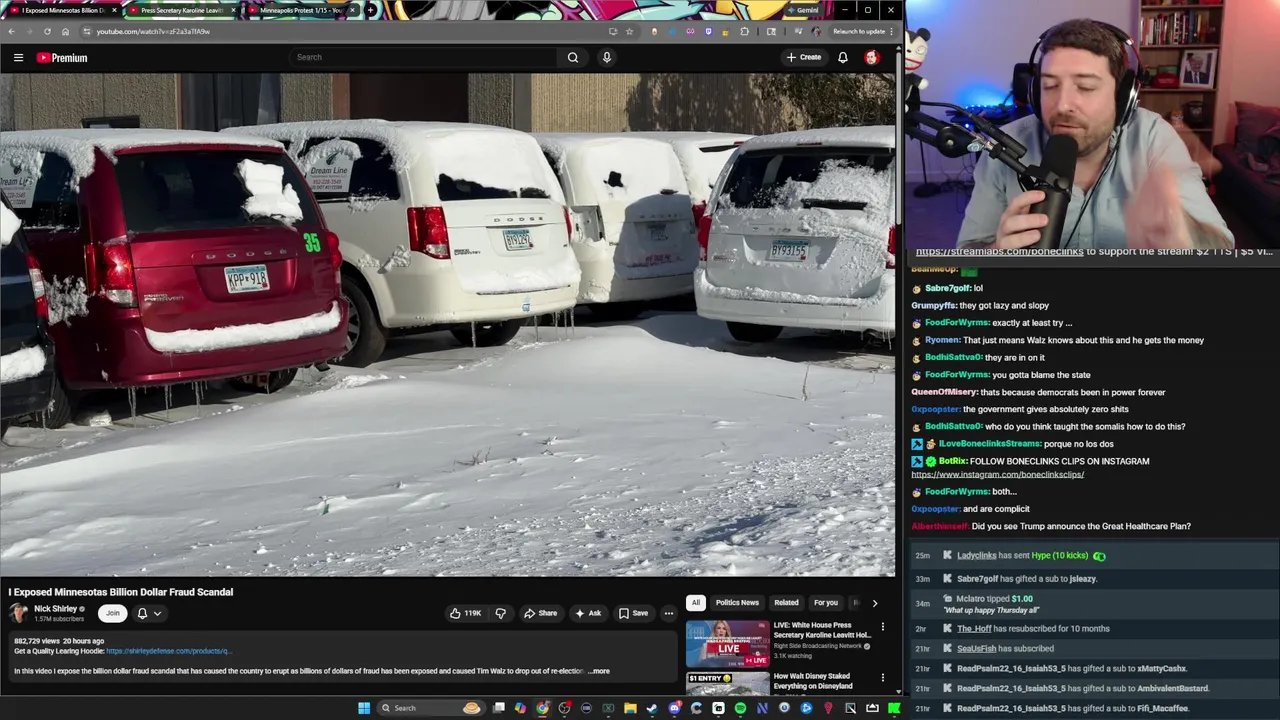
Task: Open the YouTube guide hamburger menu
Action: click(18, 58)
